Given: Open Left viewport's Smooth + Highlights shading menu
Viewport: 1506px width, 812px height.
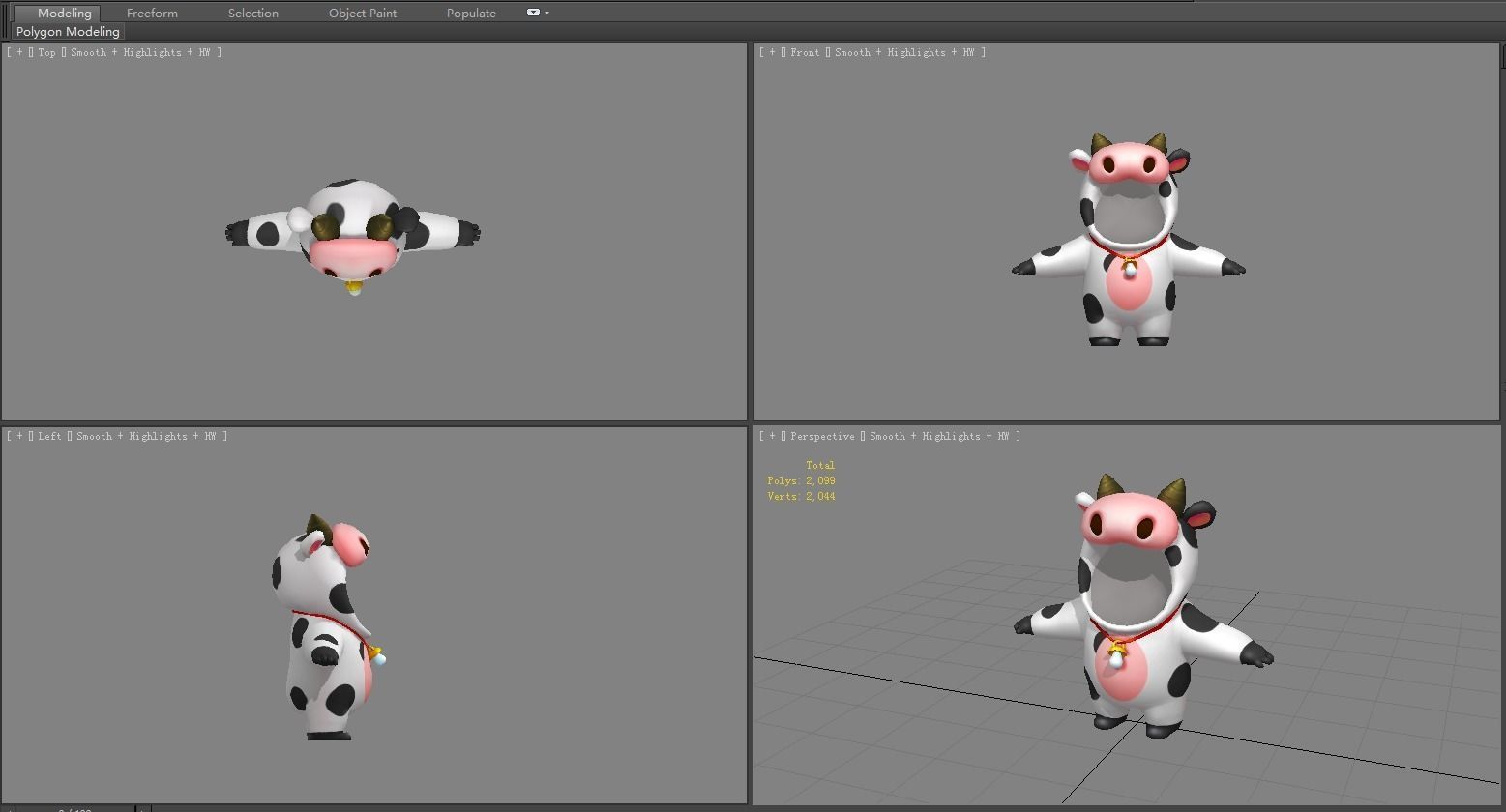Looking at the screenshot, I should (x=146, y=436).
